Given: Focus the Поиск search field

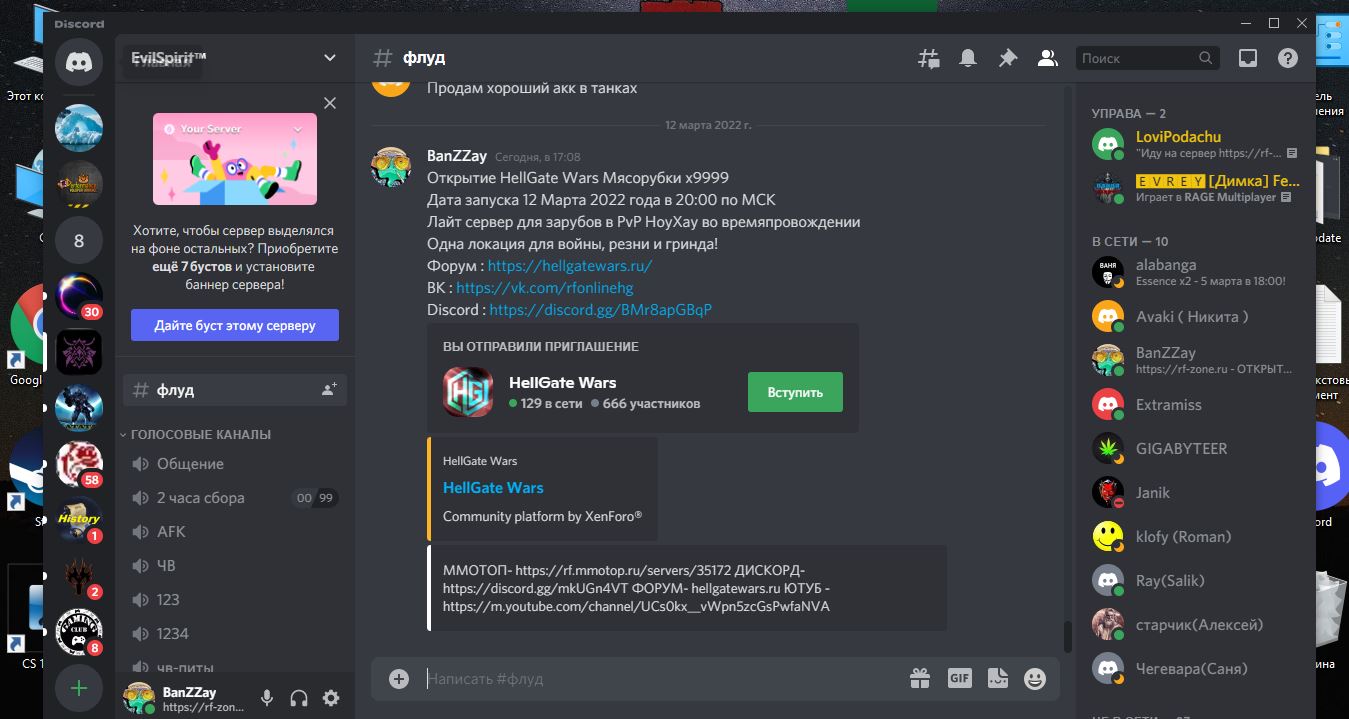Looking at the screenshot, I should point(1148,59).
